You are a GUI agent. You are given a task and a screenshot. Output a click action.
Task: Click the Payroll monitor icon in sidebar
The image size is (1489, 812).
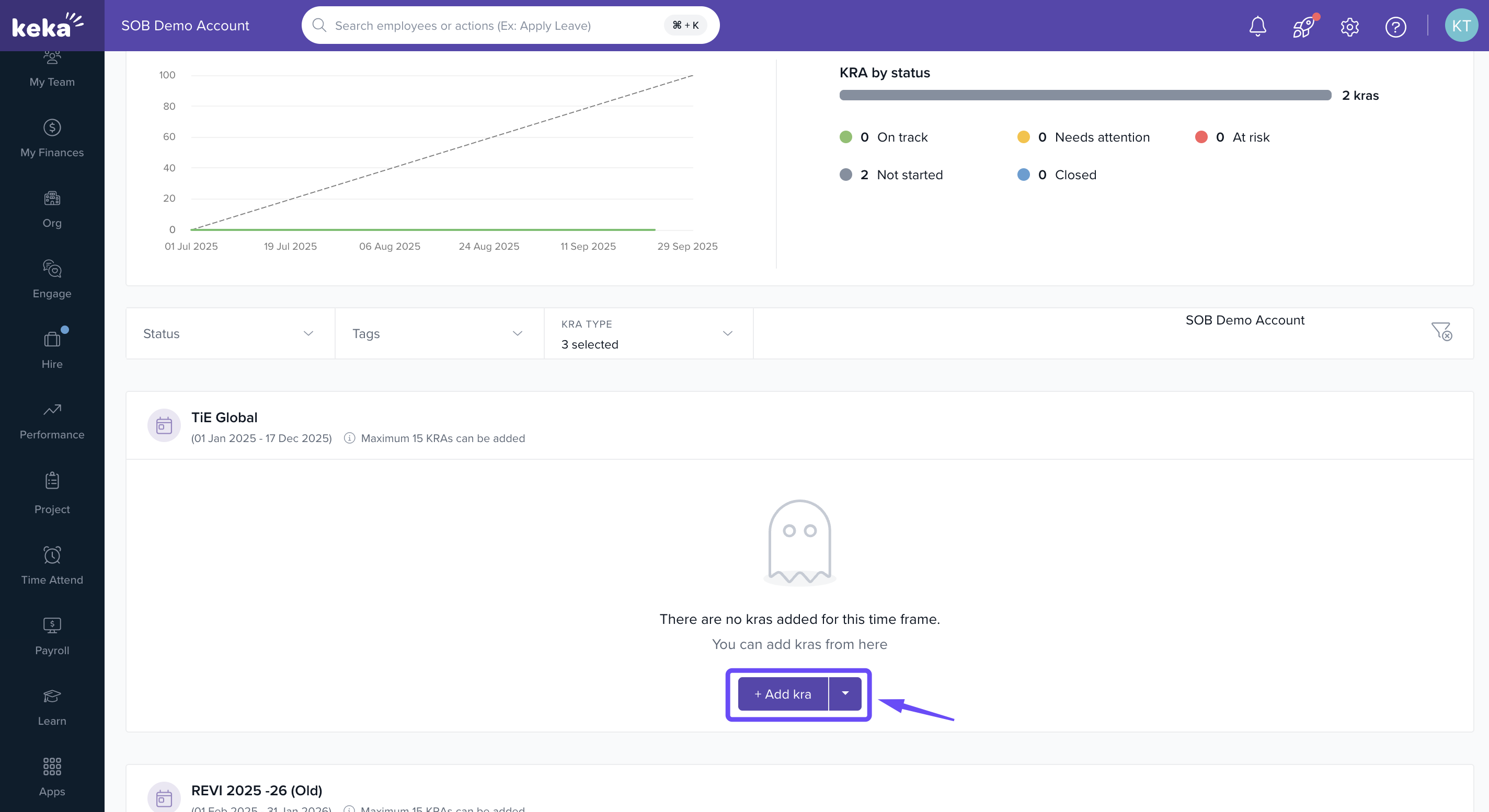[52, 625]
